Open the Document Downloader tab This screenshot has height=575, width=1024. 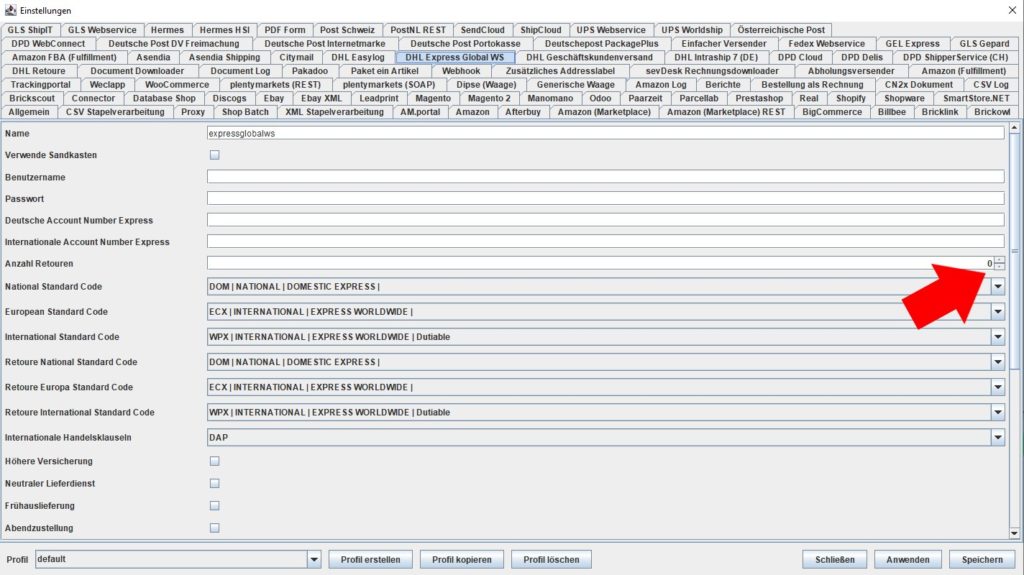pyautogui.click(x=137, y=71)
